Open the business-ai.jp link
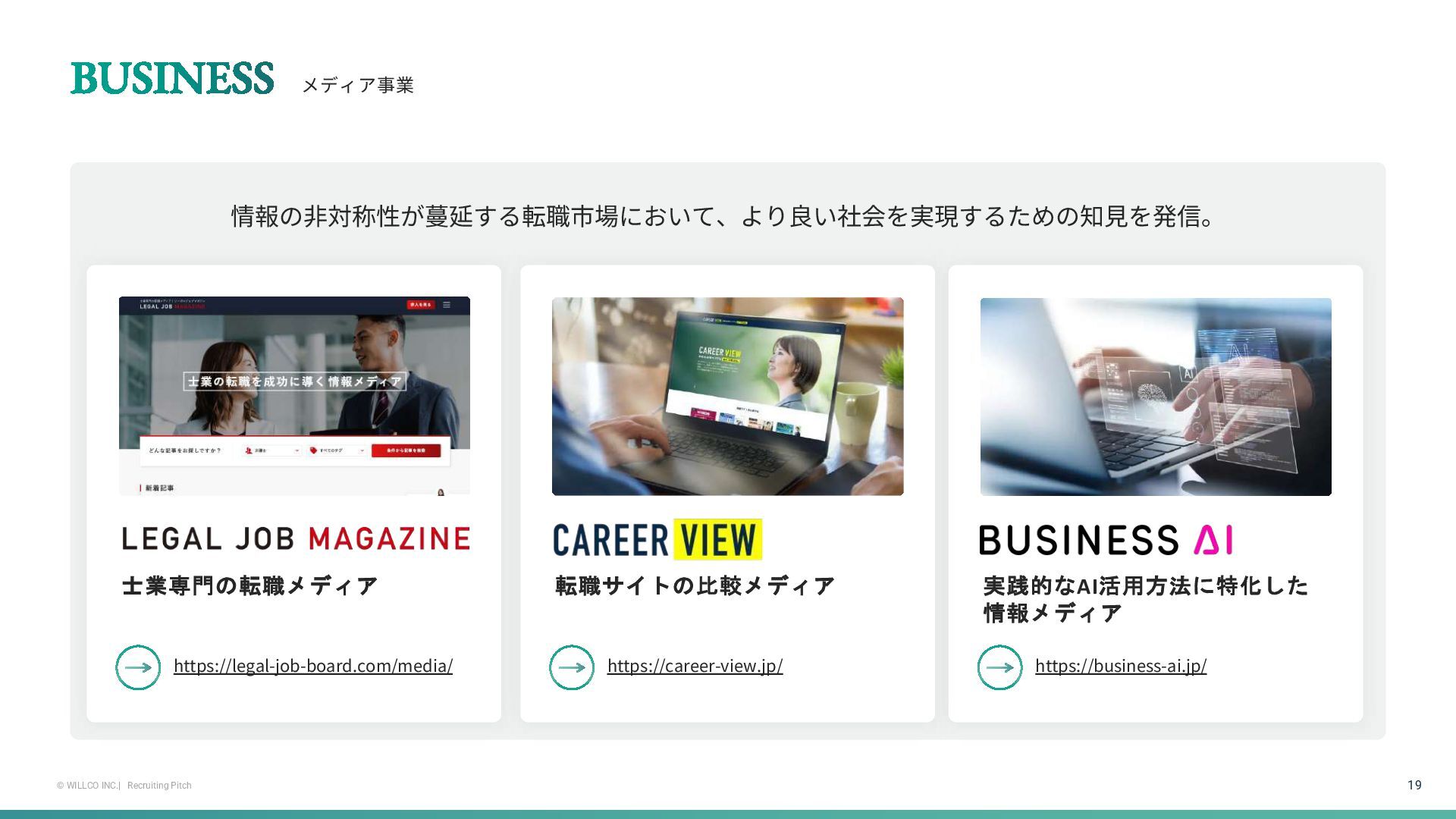 [x=1121, y=666]
